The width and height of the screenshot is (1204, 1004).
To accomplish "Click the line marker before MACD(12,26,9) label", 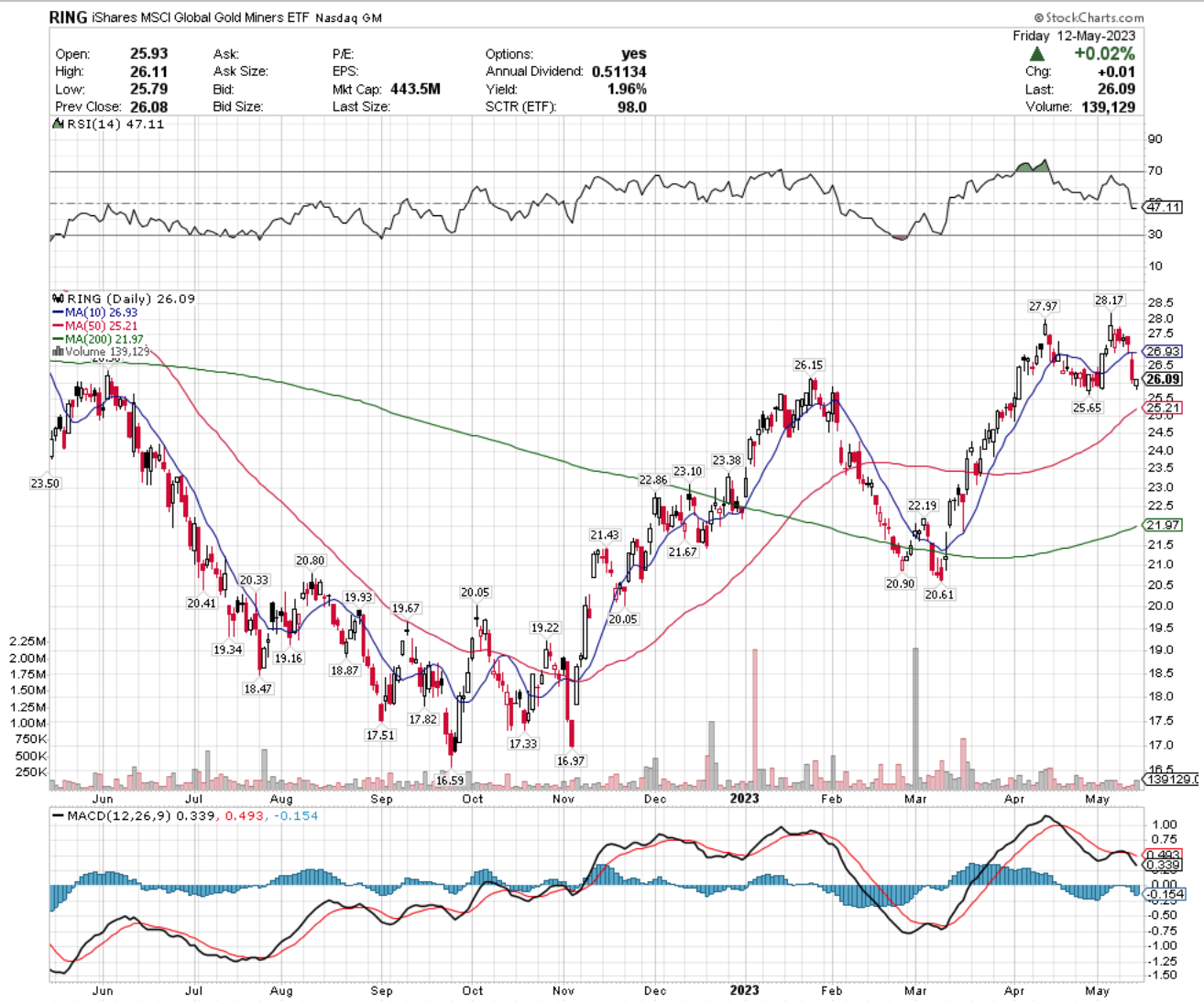I will tap(59, 816).
